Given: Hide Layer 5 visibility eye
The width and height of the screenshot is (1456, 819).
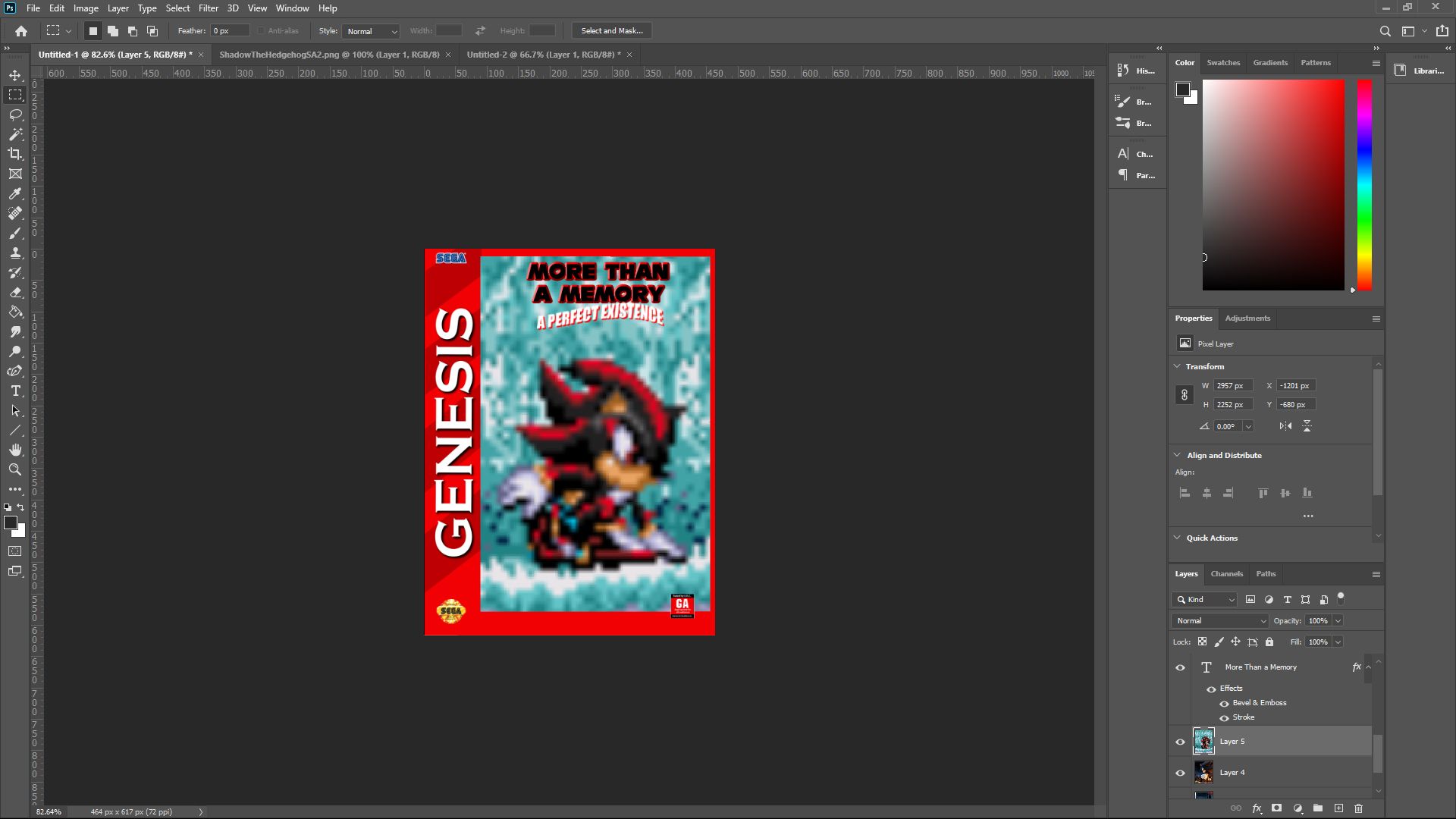Looking at the screenshot, I should click(1180, 742).
